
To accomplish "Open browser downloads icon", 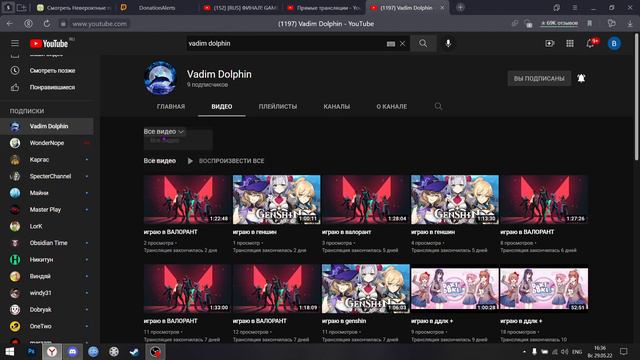I will tap(630, 24).
